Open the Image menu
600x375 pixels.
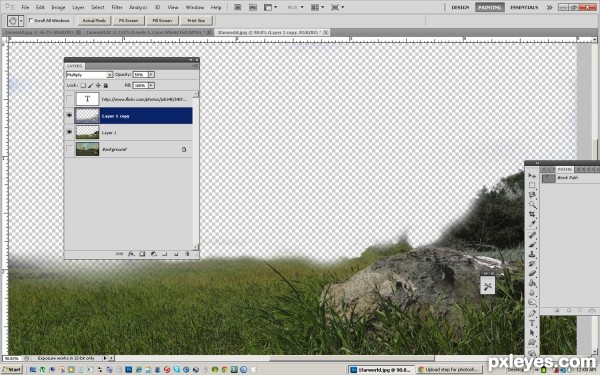point(58,7)
